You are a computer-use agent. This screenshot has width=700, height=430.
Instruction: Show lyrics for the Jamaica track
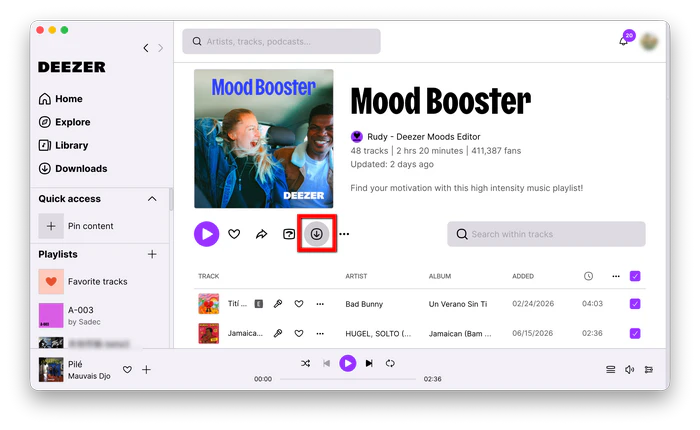click(278, 333)
